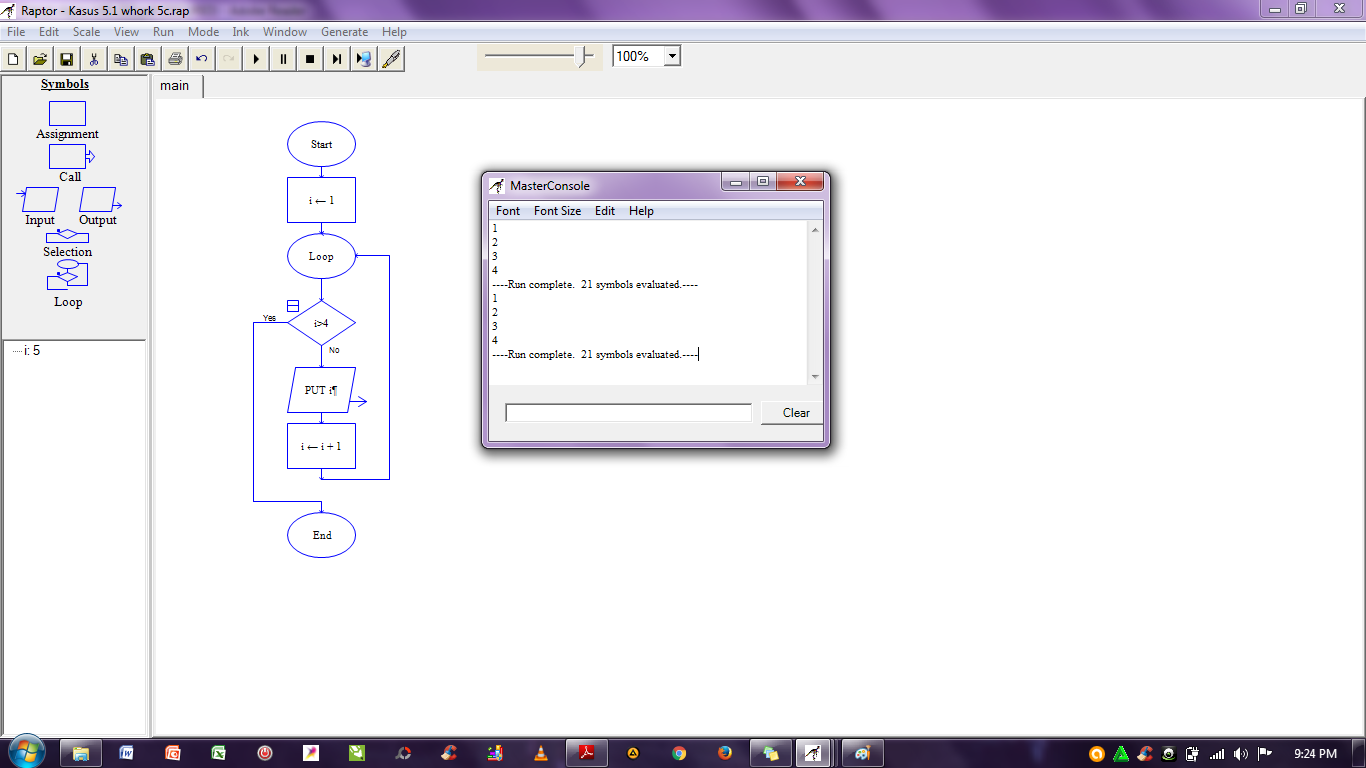Run the flowchart with the Play button
Image resolution: width=1366 pixels, height=768 pixels.
(256, 59)
